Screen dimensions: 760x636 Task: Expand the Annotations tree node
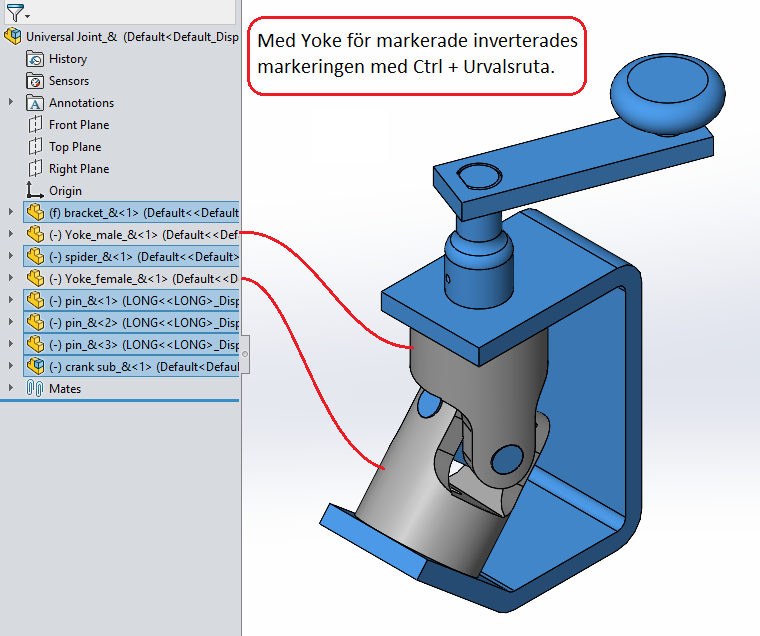coord(11,103)
